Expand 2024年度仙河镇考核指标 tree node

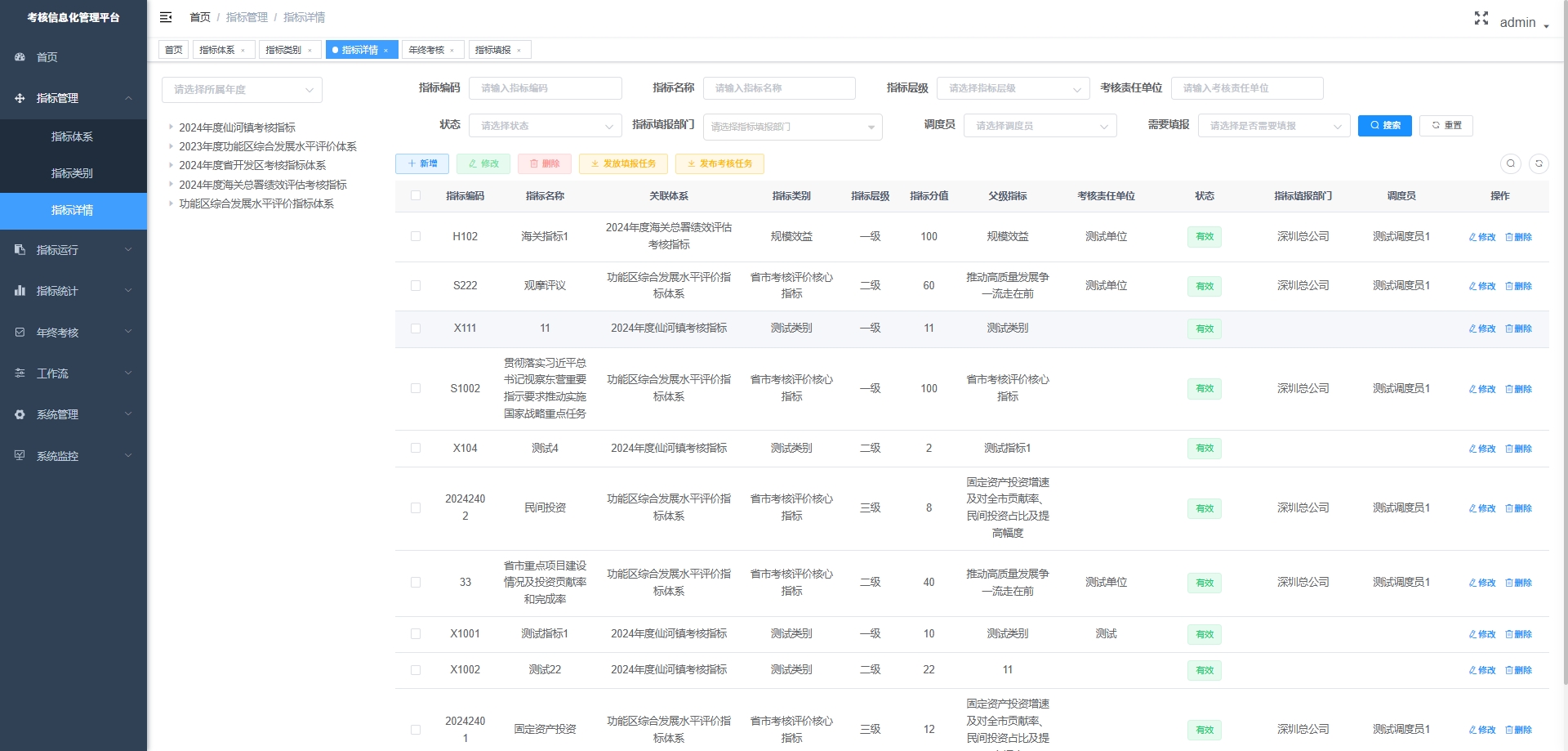[171, 127]
